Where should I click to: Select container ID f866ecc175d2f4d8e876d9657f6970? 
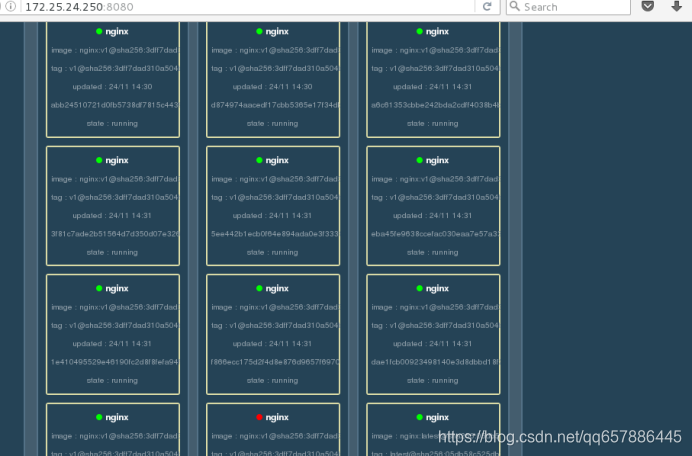click(275, 362)
